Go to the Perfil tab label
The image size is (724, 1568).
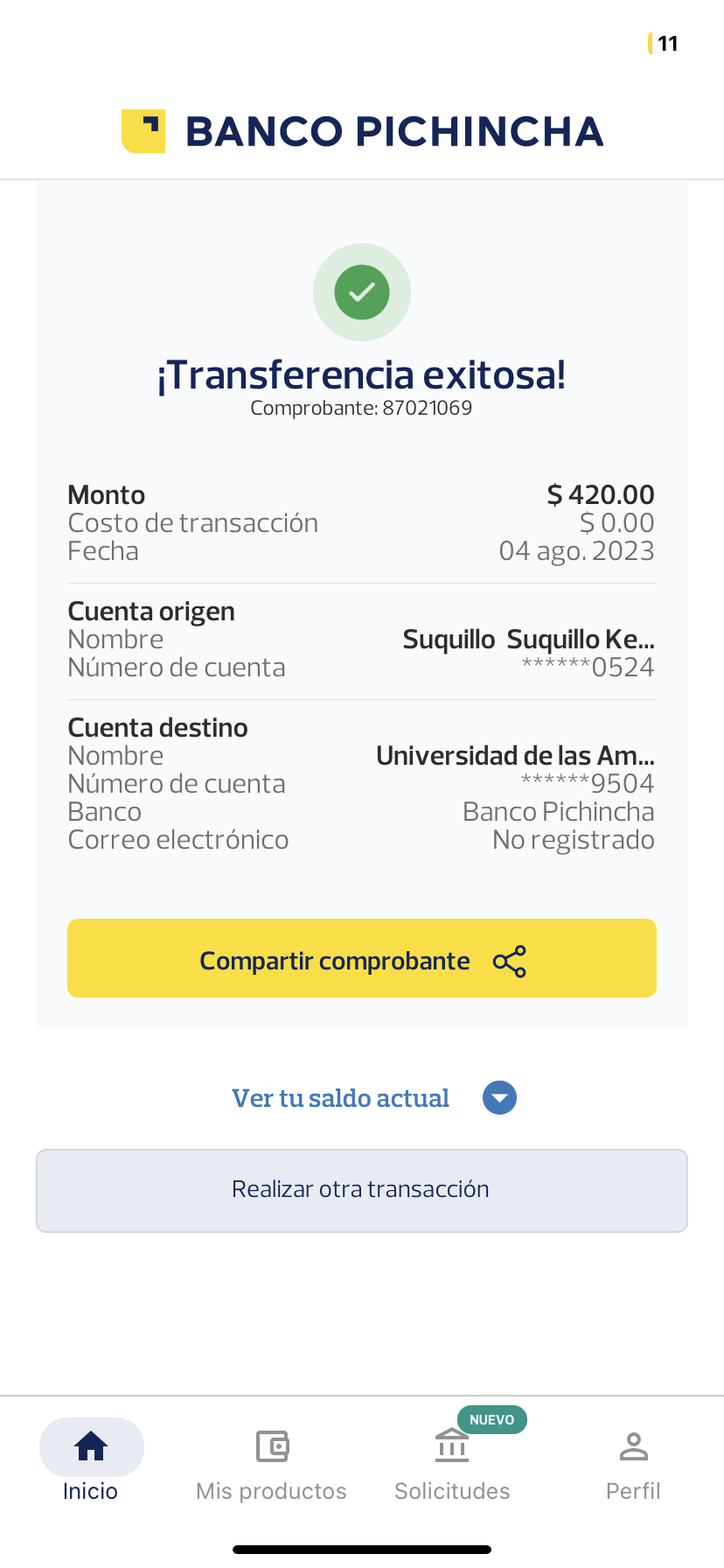click(x=633, y=1491)
